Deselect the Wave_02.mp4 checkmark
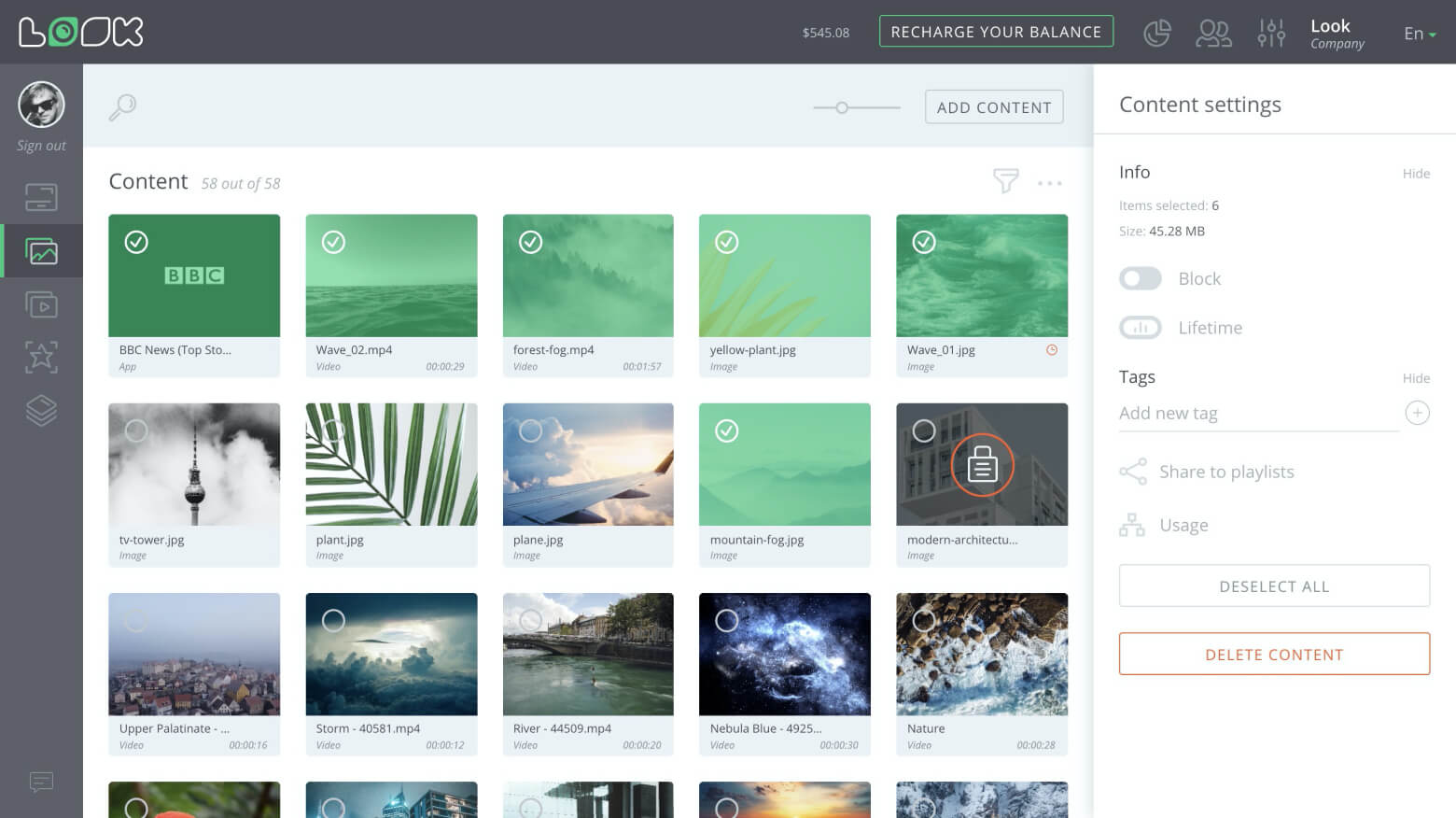The image size is (1456, 818). pyautogui.click(x=333, y=242)
